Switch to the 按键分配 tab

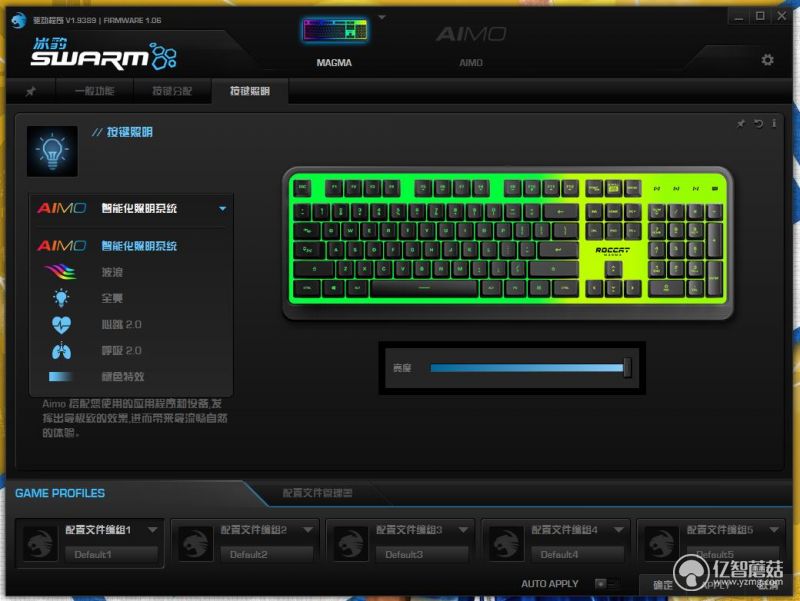[172, 91]
